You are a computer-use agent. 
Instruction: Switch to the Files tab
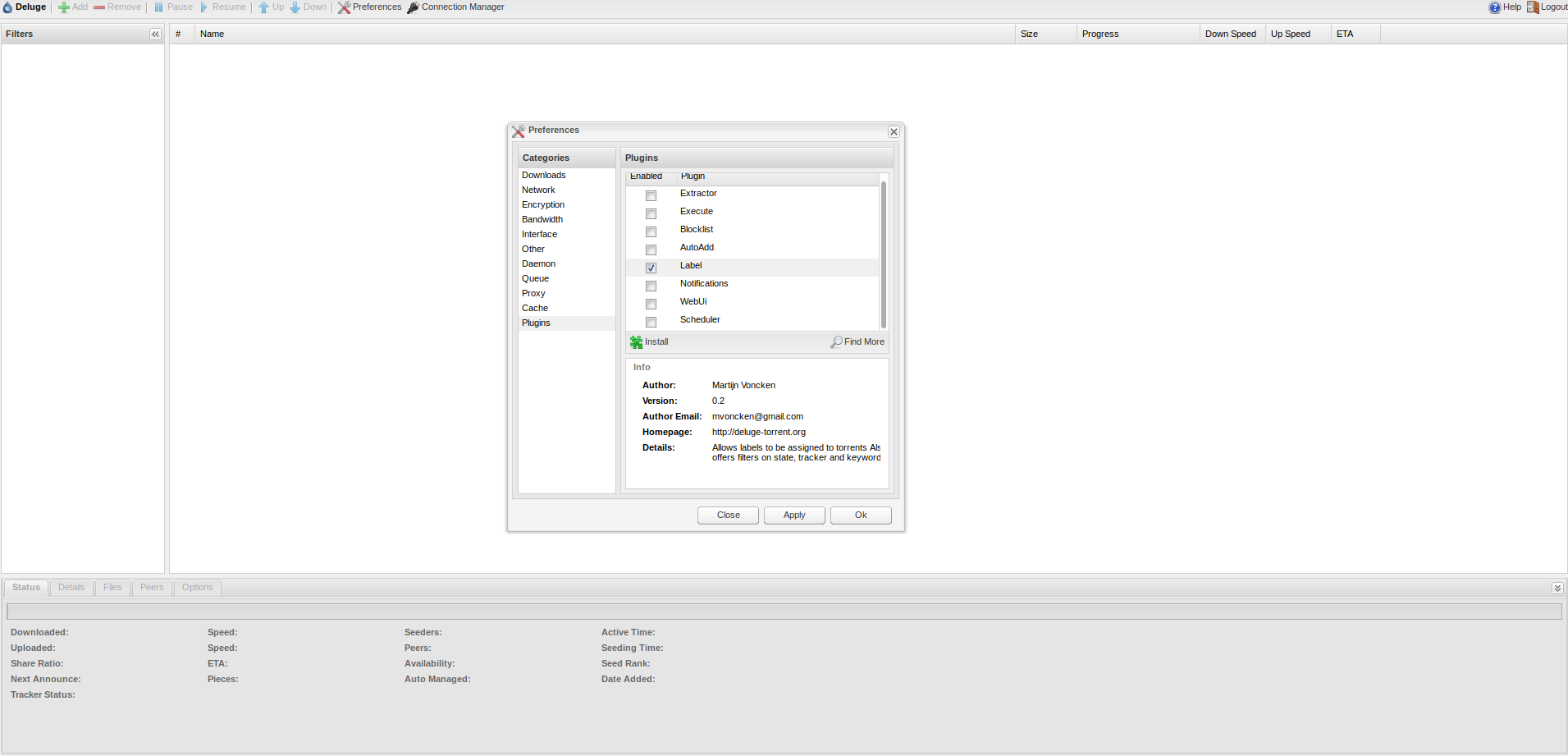[x=112, y=588]
